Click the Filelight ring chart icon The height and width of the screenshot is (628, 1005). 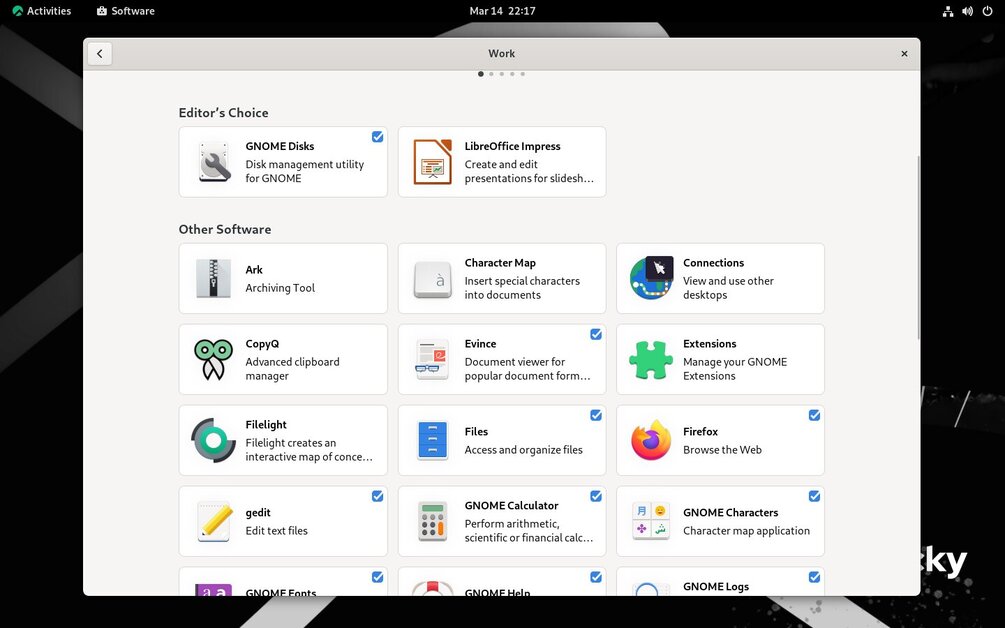(213, 440)
